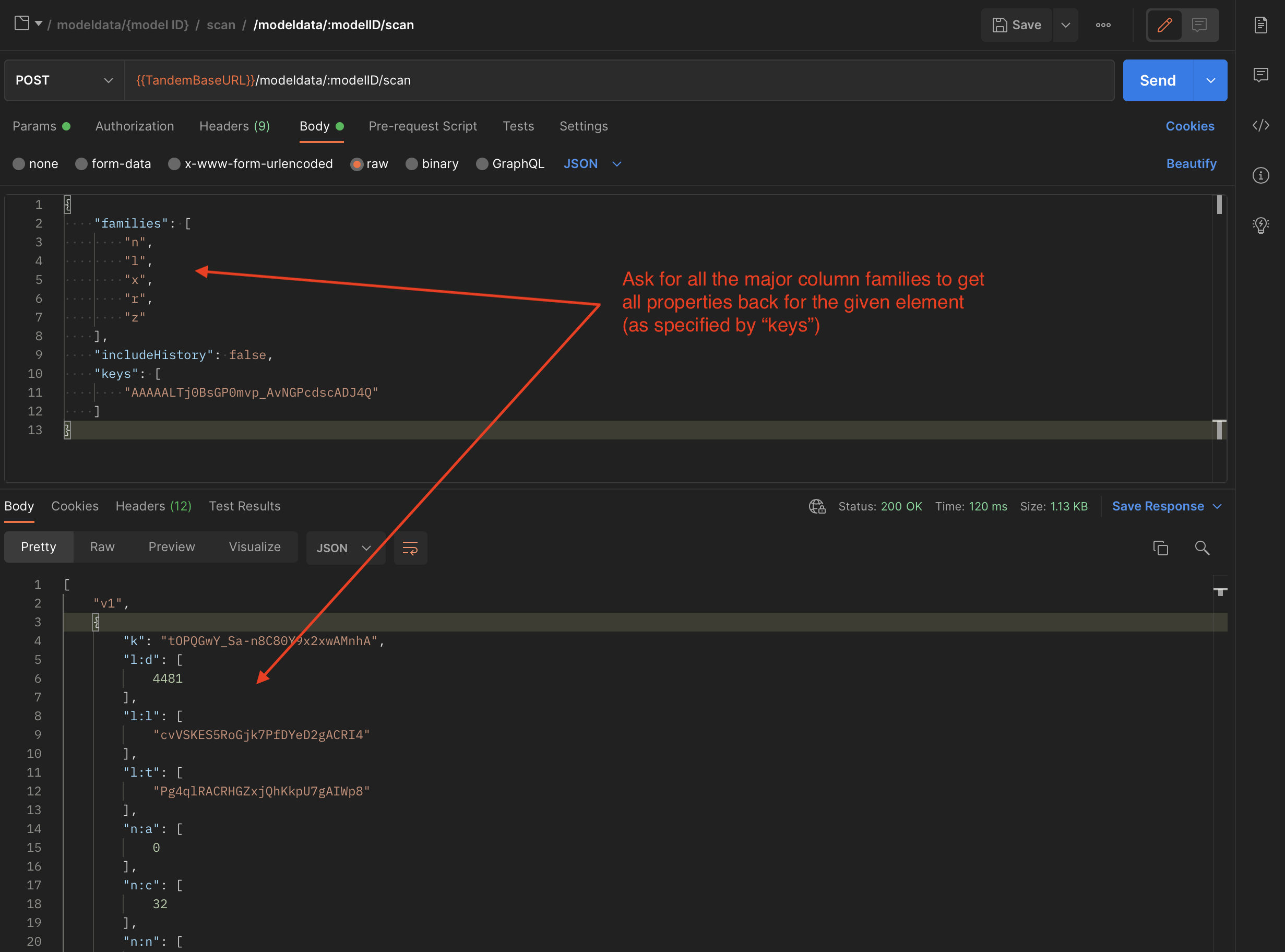1285x952 pixels.
Task: Click the response string "cvVSKES5RoGjk7PfDYeD2gACRI4"
Action: pos(261,735)
